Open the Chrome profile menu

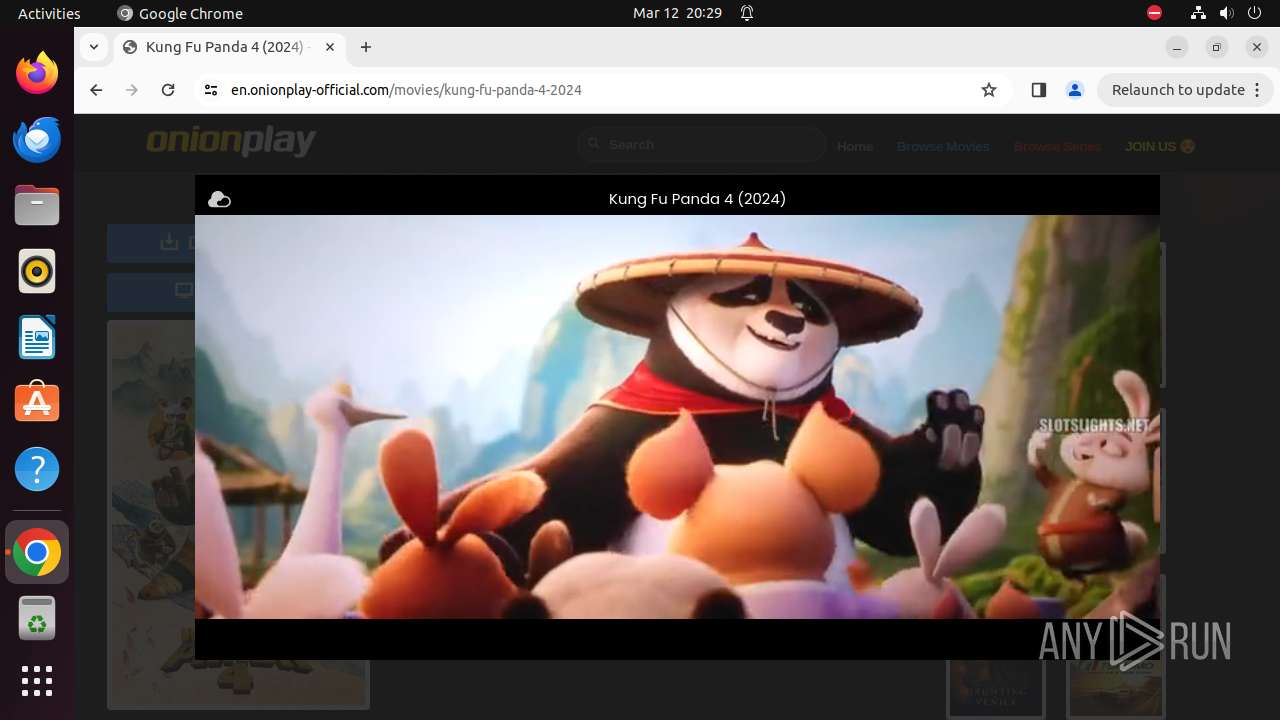tap(1075, 90)
